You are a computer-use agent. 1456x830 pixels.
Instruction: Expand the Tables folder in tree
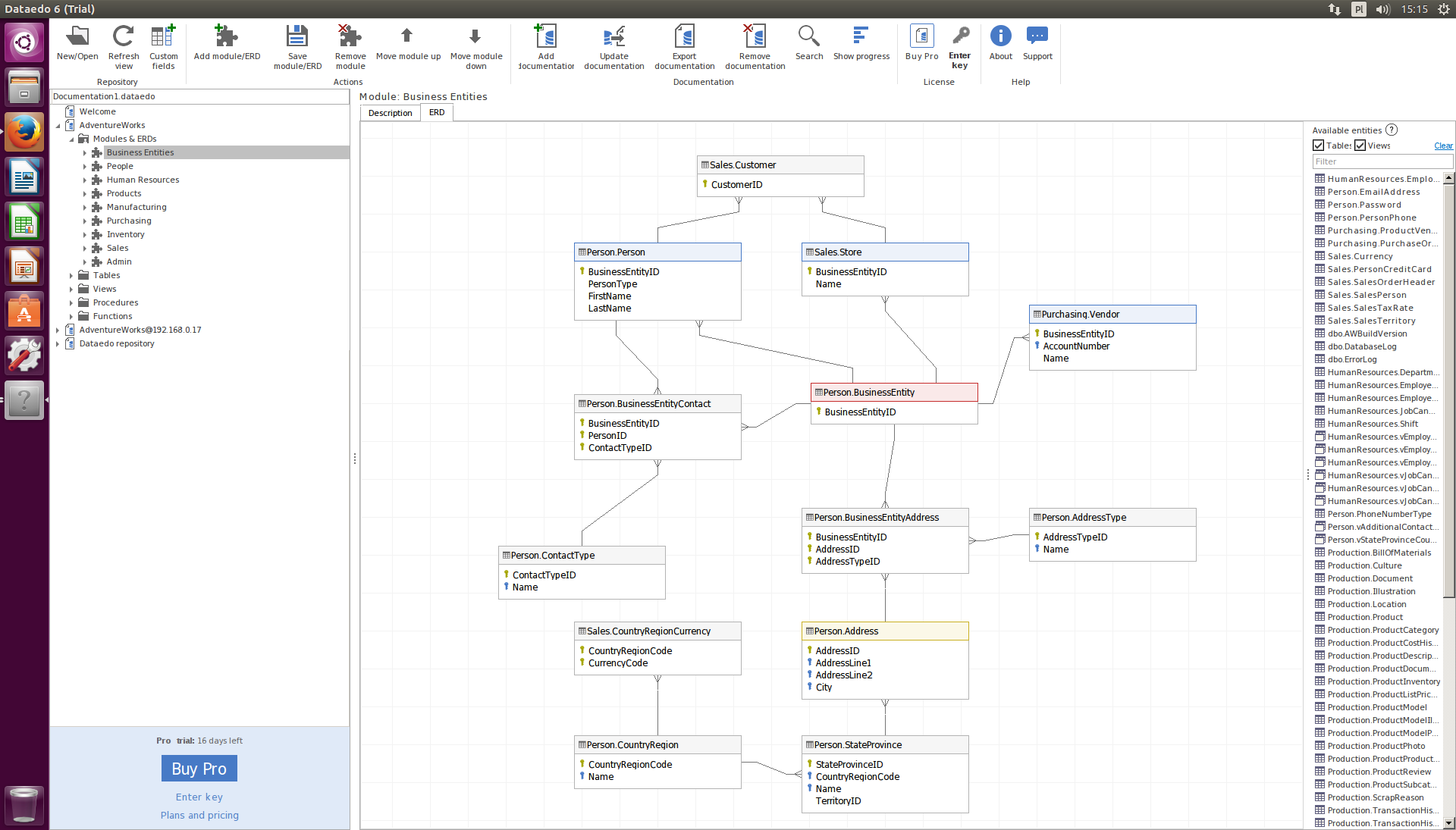(x=71, y=276)
